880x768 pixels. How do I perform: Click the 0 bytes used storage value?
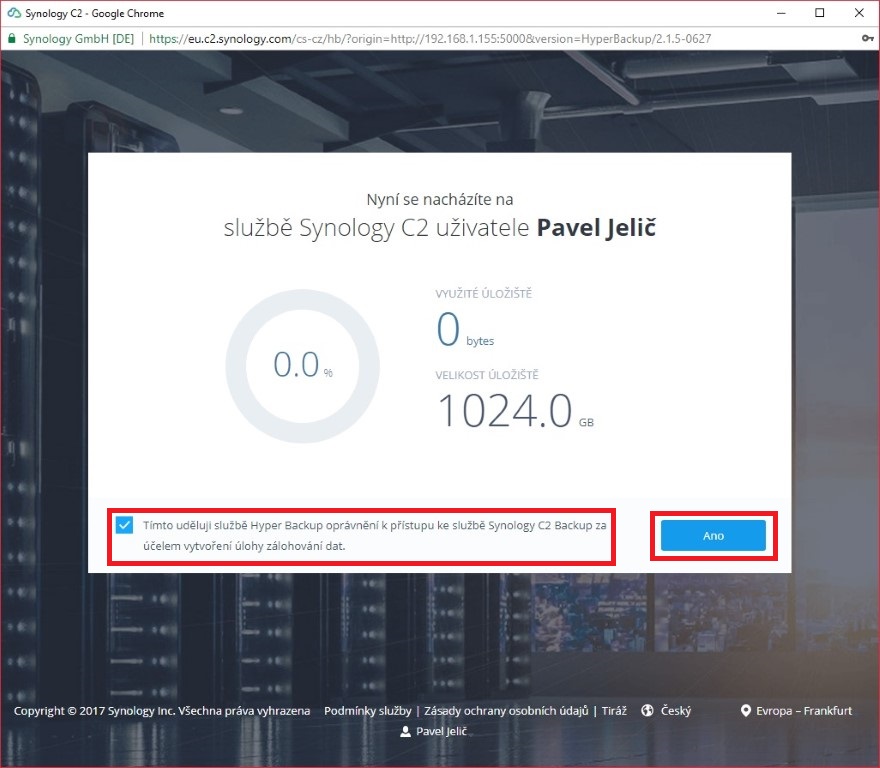[465, 330]
